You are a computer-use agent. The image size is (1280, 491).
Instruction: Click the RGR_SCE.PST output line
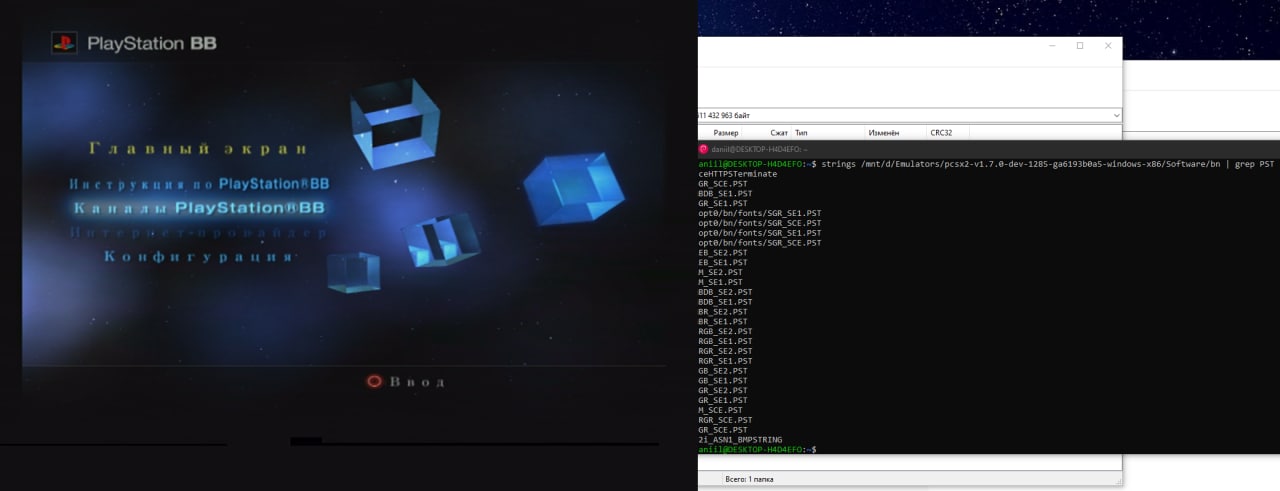pos(725,420)
